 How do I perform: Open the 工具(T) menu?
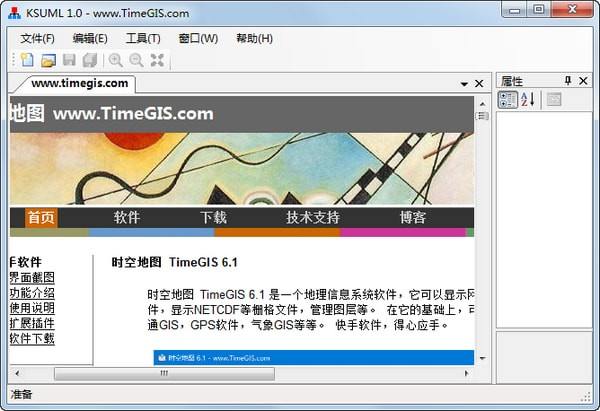click(x=143, y=38)
